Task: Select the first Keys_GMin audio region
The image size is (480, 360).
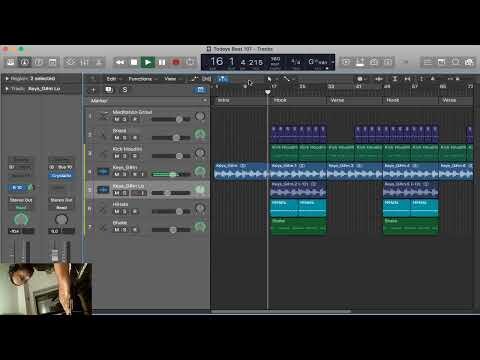Action: [x=242, y=171]
